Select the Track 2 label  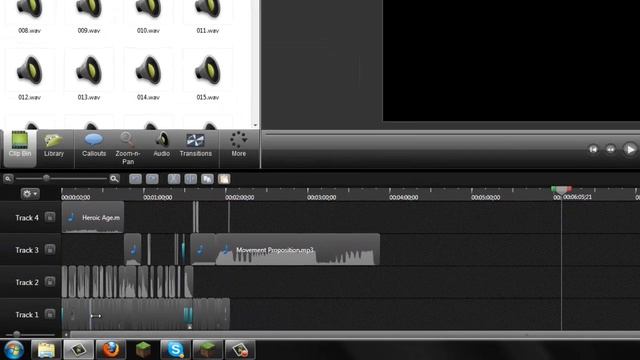tap(27, 282)
